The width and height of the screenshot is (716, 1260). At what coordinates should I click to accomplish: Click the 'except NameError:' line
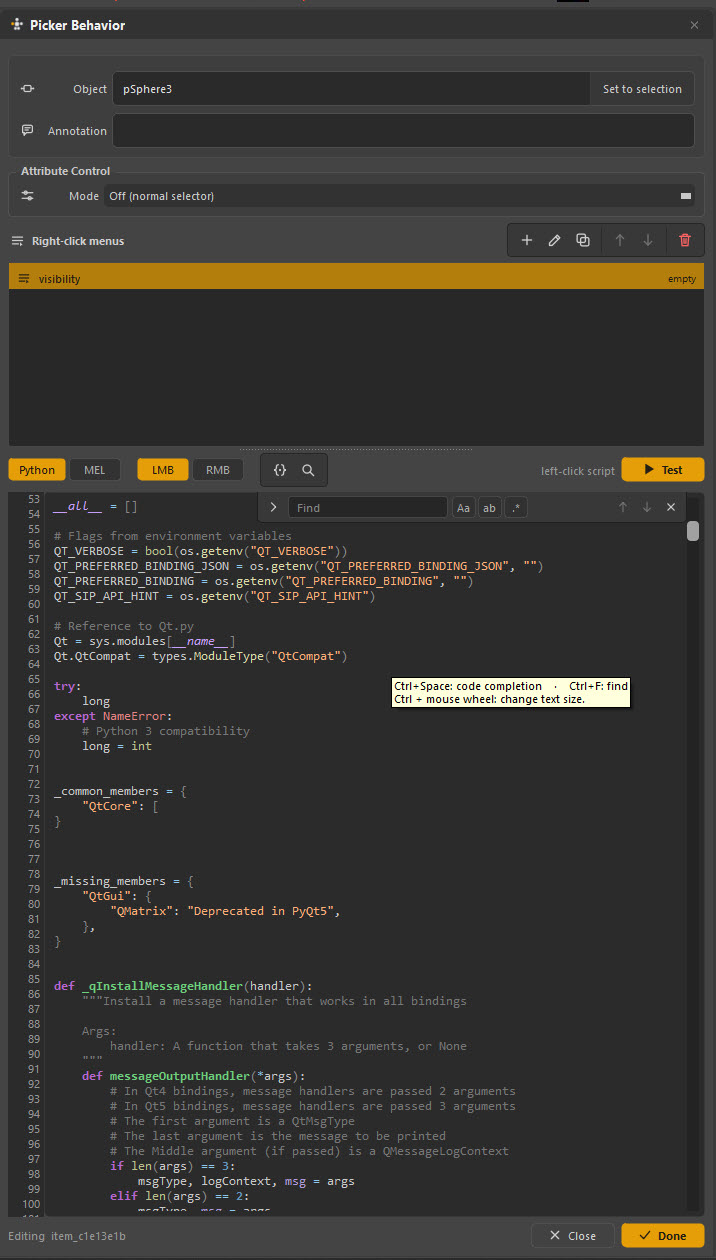pyautogui.click(x=113, y=716)
